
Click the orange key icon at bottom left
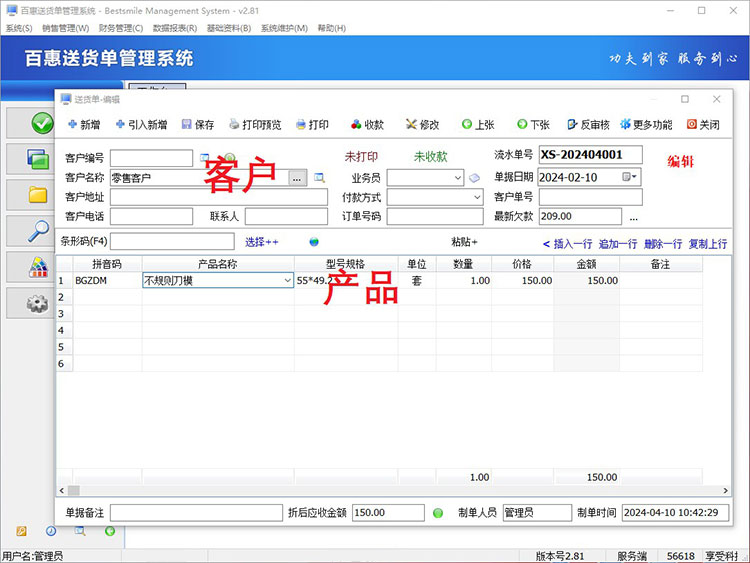pyautogui.click(x=22, y=531)
